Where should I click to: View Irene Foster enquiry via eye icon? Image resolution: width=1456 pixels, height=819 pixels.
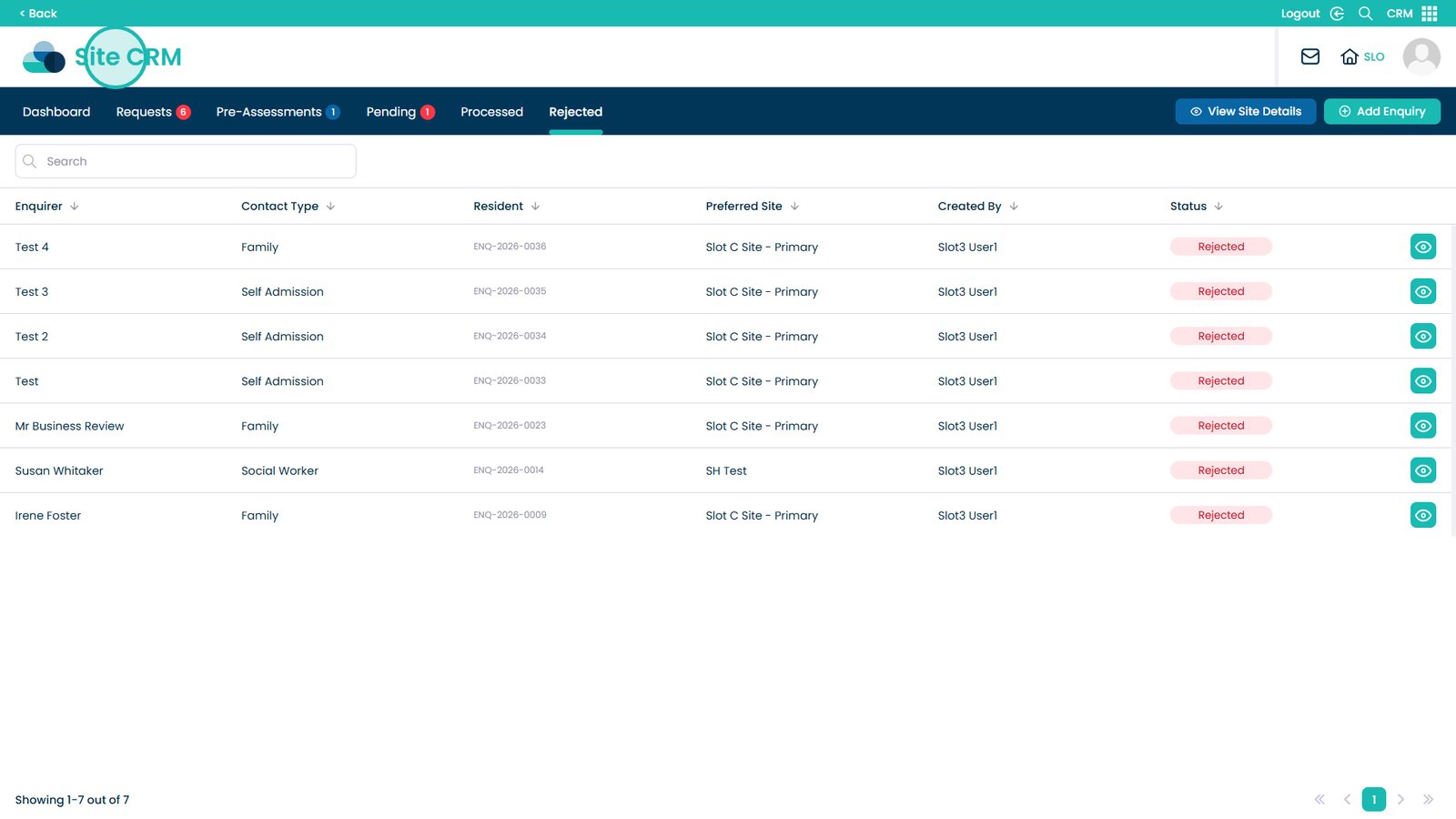click(x=1422, y=515)
